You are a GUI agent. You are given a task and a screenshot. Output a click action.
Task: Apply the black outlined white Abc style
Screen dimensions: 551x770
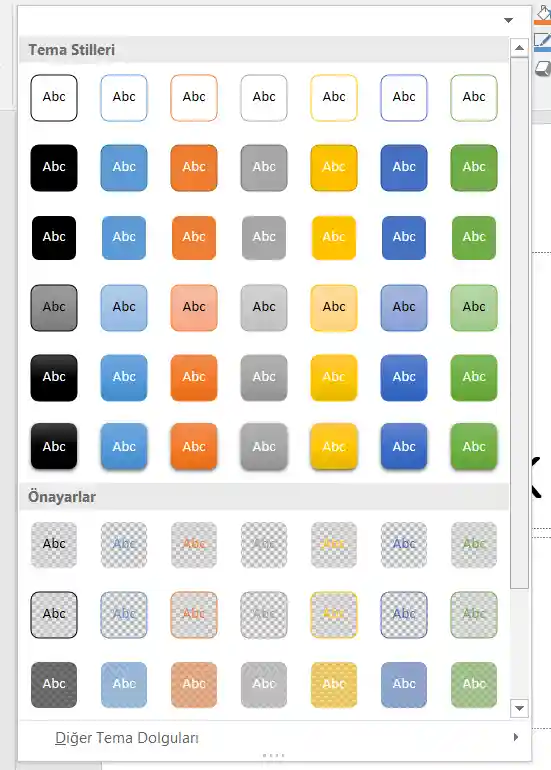pos(54,98)
